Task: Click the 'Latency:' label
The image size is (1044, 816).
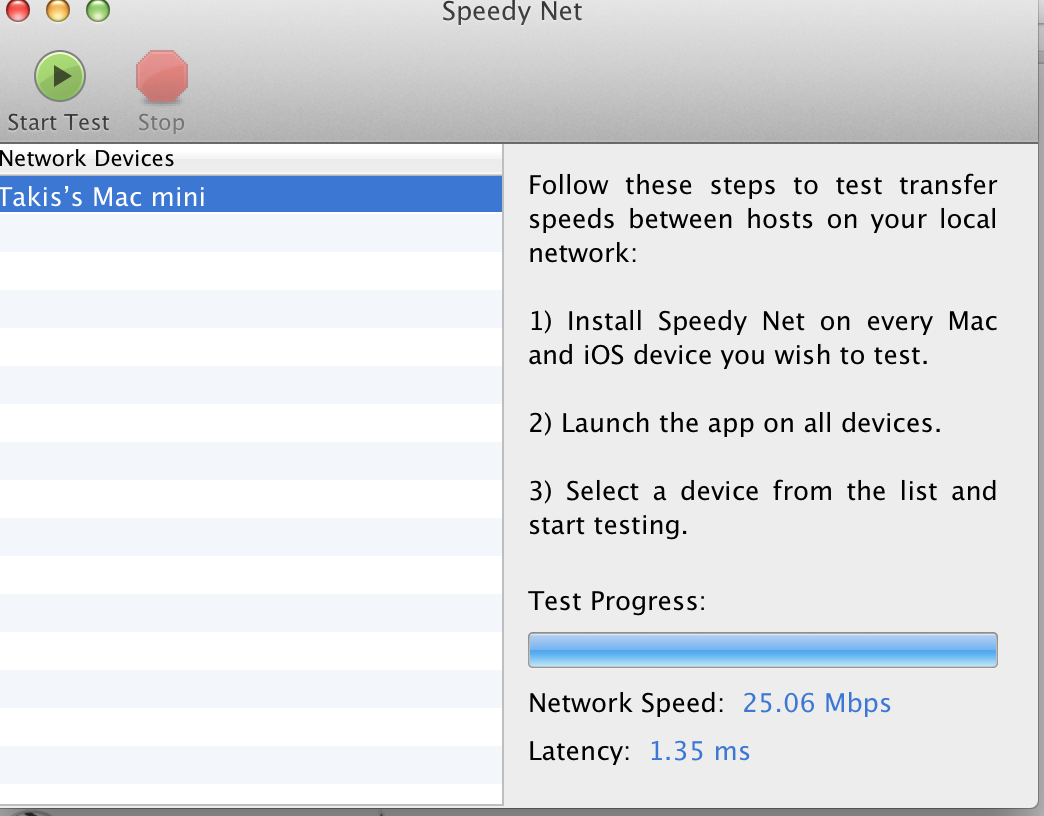Action: click(x=579, y=751)
